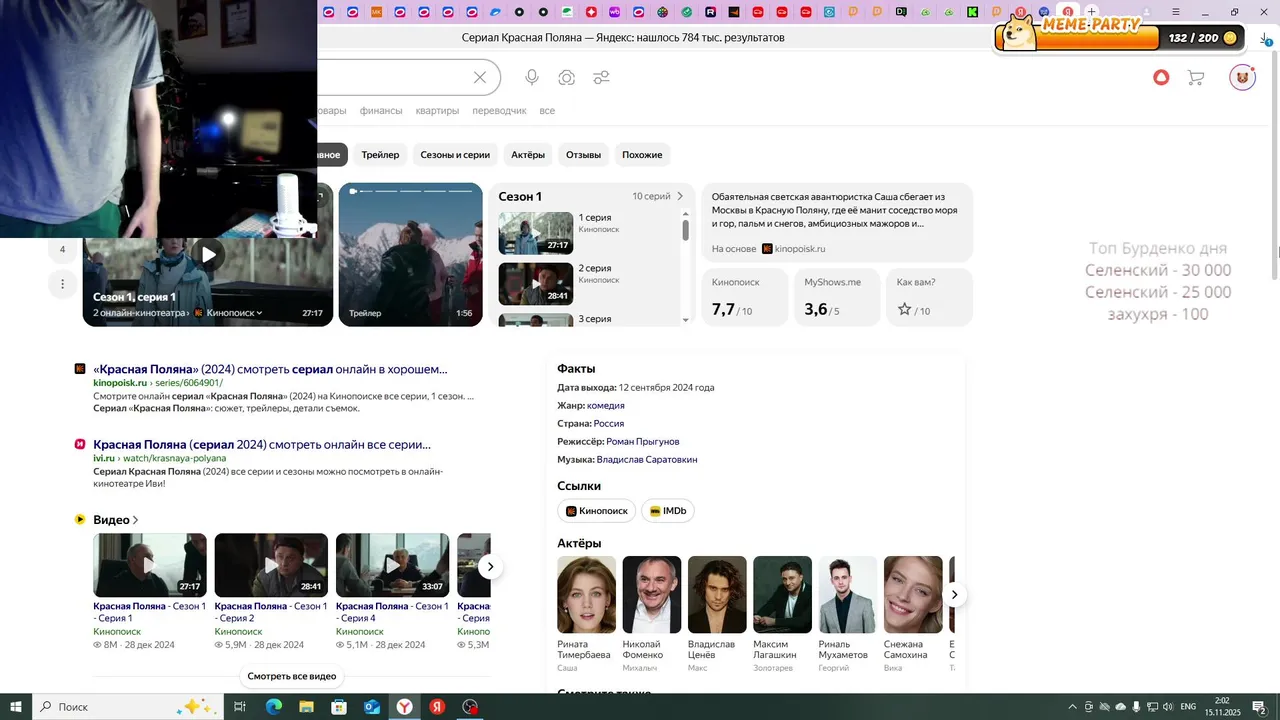Open Microsoft Store from the taskbar
Image resolution: width=1280 pixels, height=720 pixels.
(339, 706)
